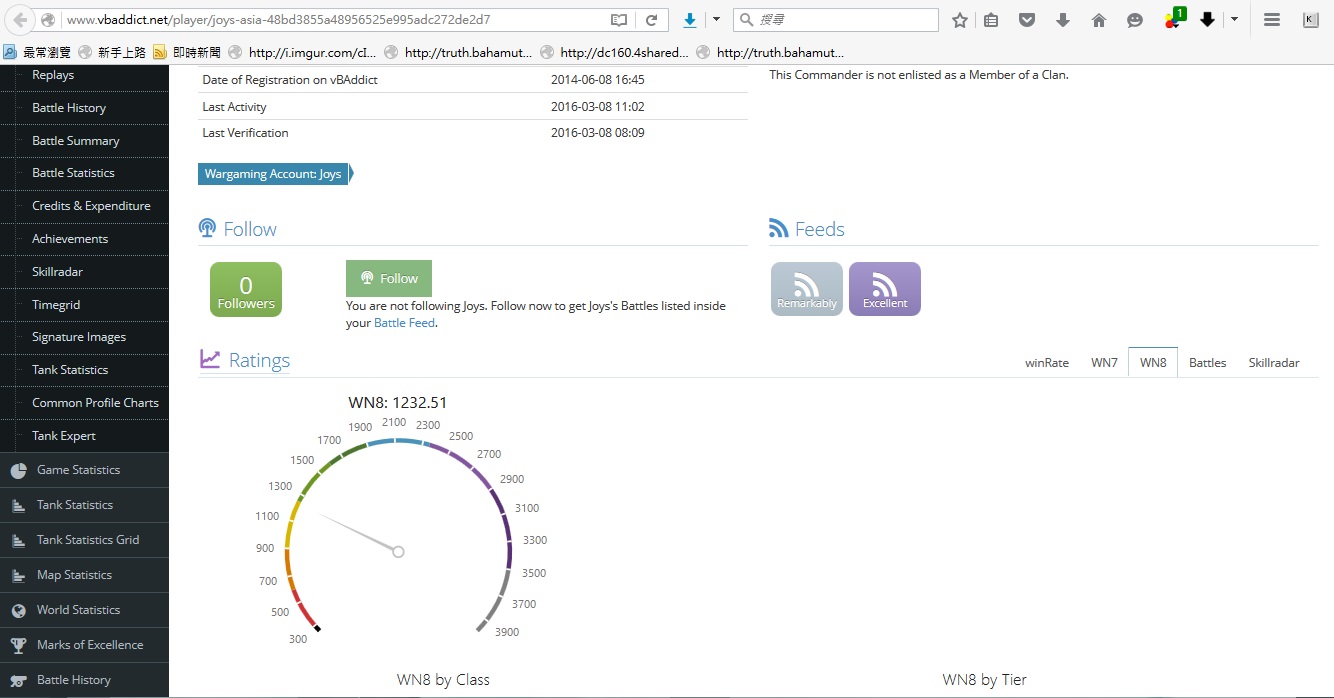Screen dimensions: 1334x698
Task: Open Signature Images in the sidebar
Action: pyautogui.click(x=79, y=337)
